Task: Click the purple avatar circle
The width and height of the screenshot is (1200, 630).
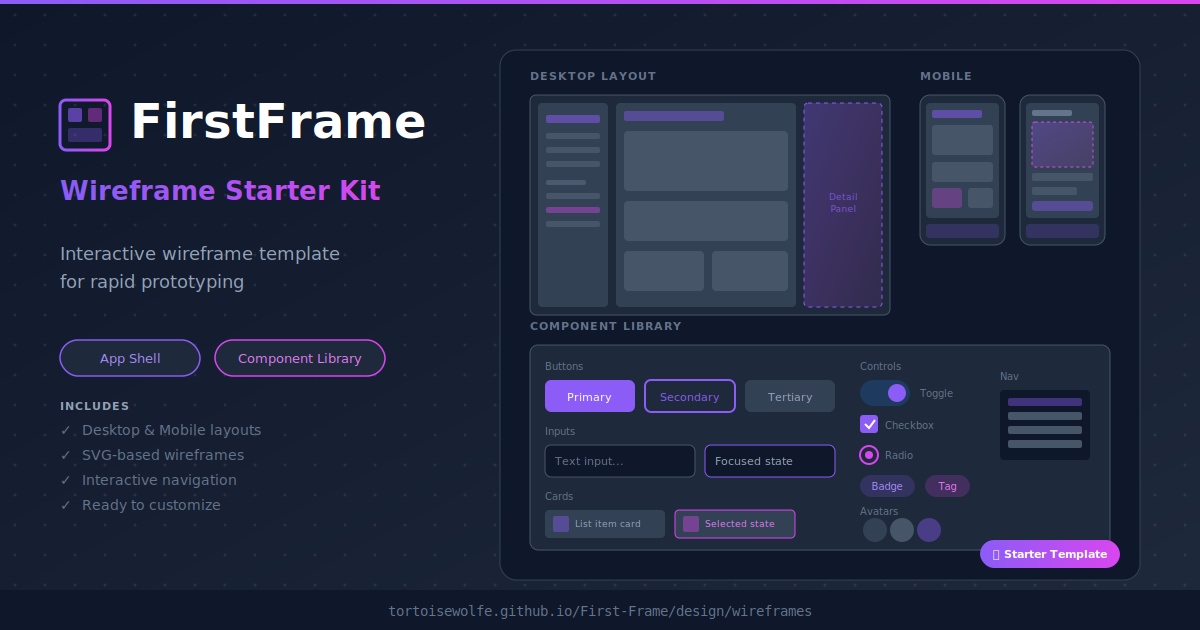Action: point(929,530)
